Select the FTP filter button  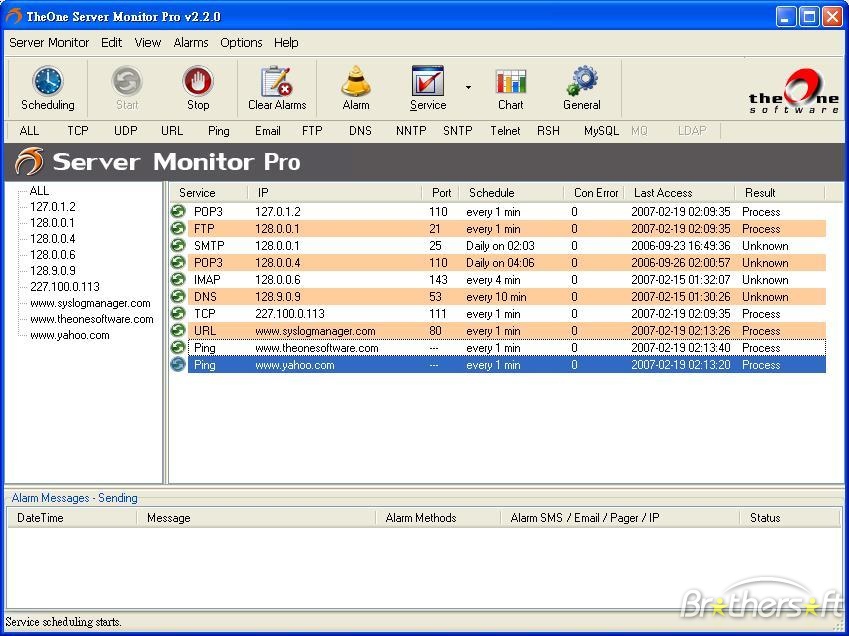312,131
